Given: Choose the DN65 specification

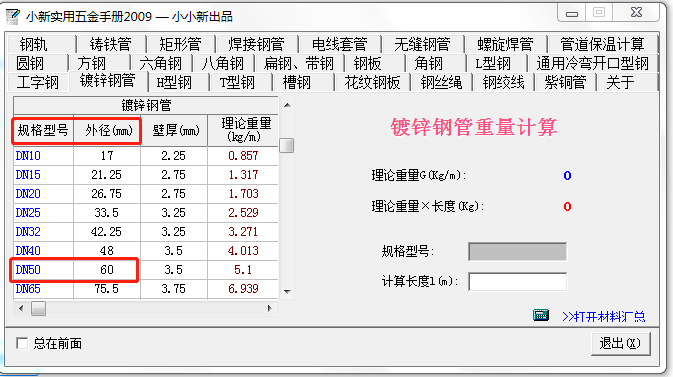Looking at the screenshot, I should (x=43, y=289).
